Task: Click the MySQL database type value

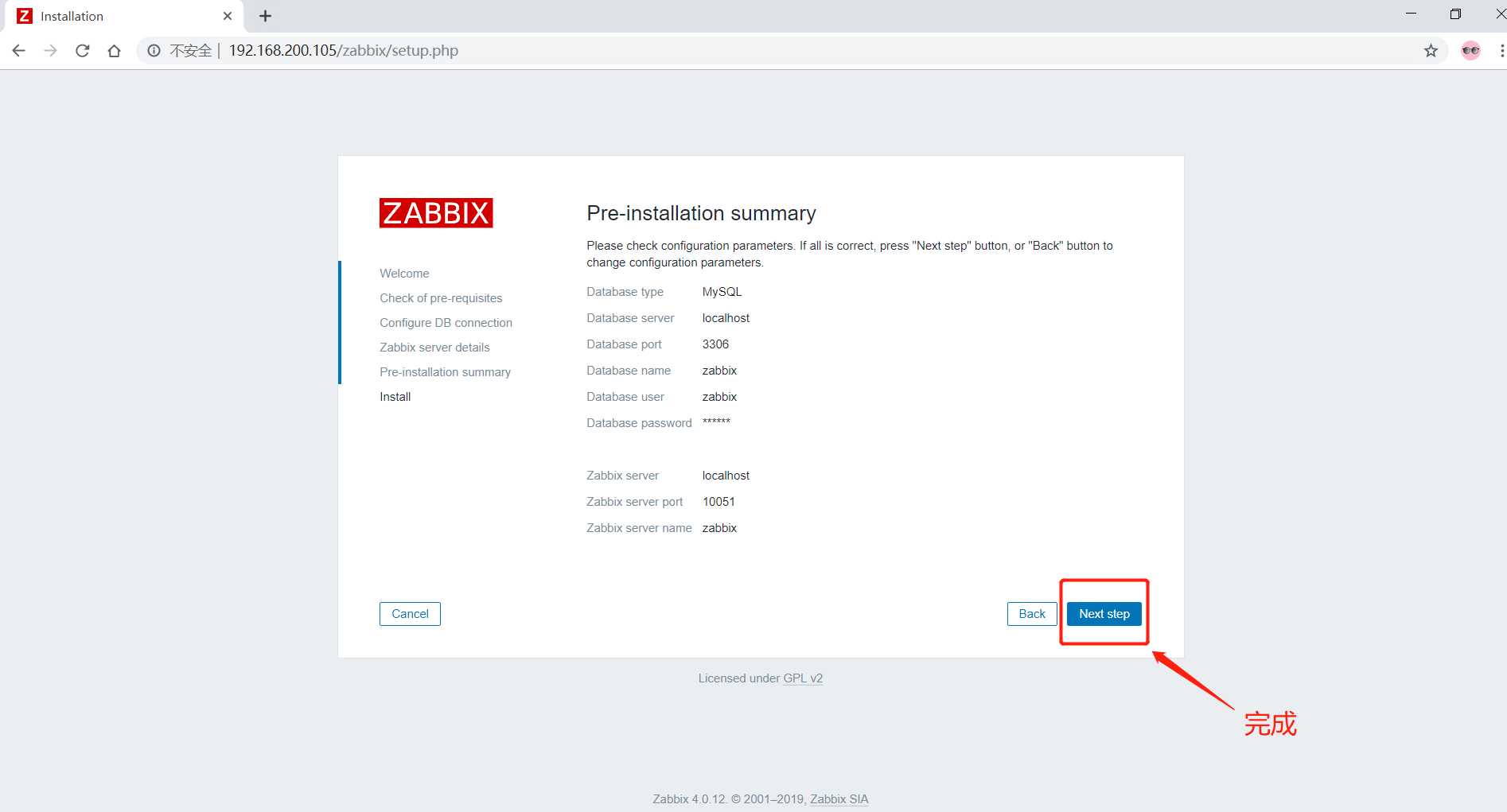Action: [722, 292]
